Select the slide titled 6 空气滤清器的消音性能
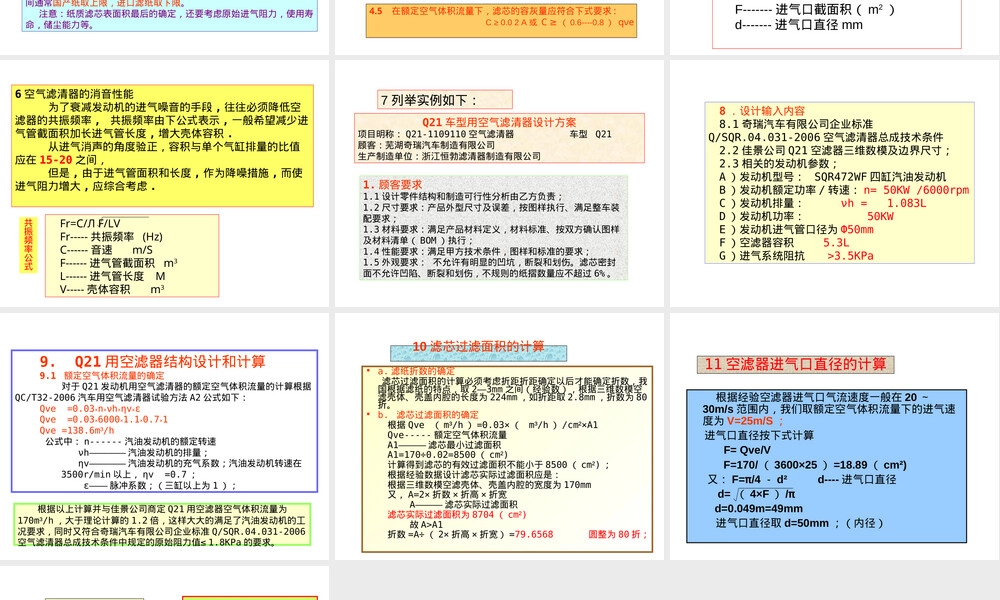1000x600 pixels. pos(165,184)
